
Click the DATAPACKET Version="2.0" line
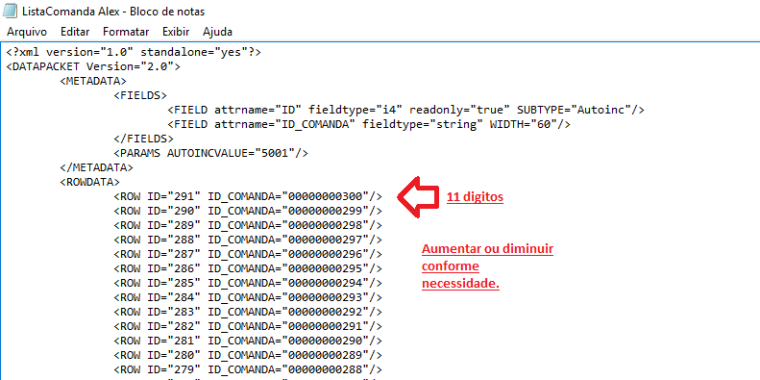coord(93,66)
